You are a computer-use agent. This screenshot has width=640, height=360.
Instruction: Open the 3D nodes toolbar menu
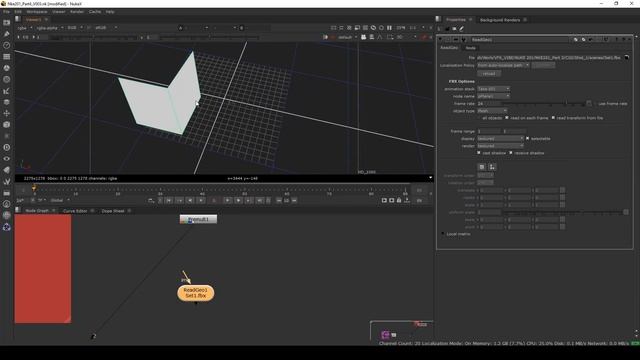point(7,124)
